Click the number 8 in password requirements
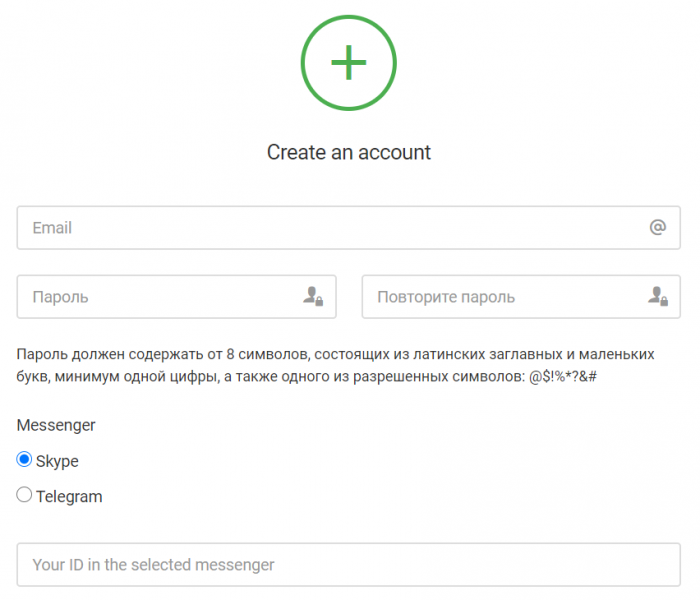Image resolution: width=700 pixels, height=600 pixels. 230,354
